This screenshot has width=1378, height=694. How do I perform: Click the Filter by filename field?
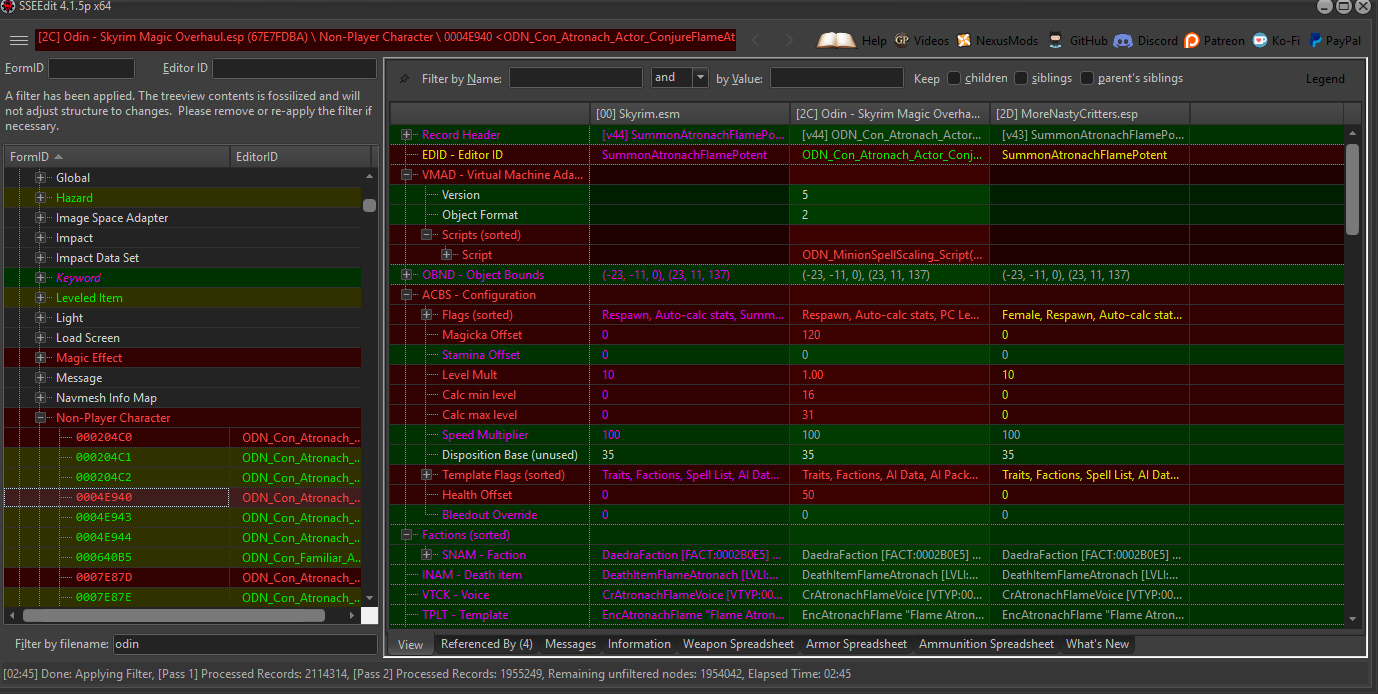[244, 645]
